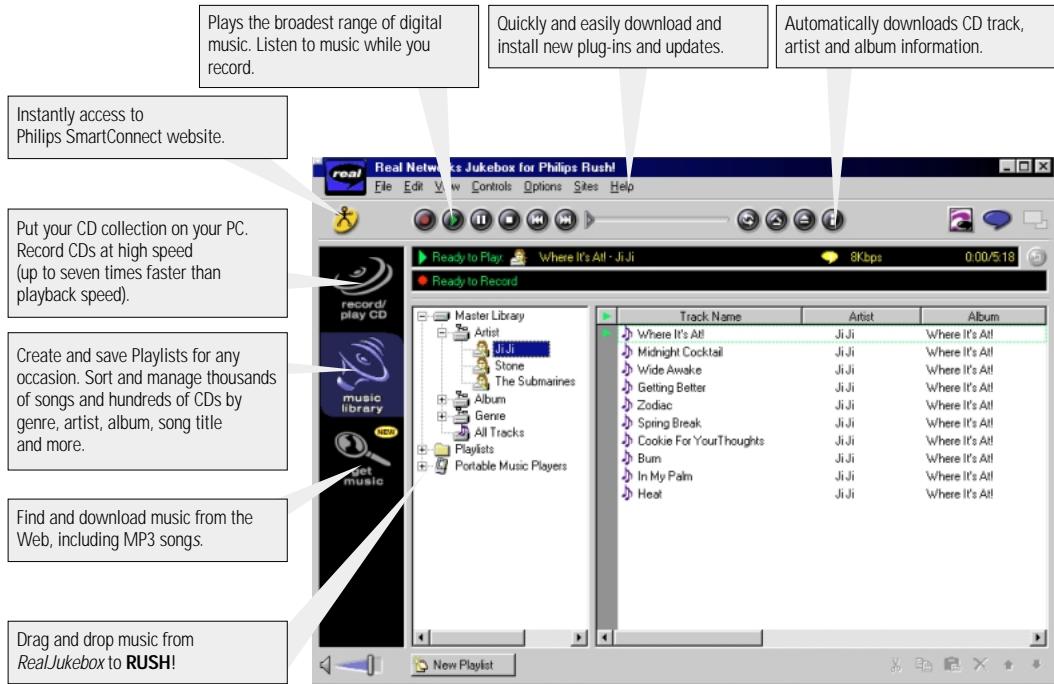
Task: Click the compact mode window icon
Action: pos(1035,219)
